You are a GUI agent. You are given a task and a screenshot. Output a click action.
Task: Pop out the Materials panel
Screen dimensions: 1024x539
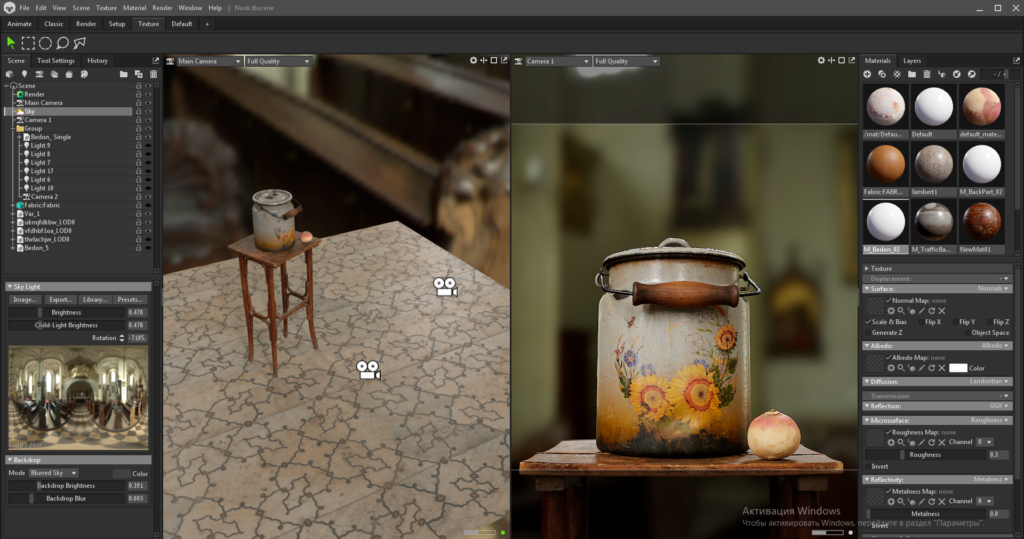click(x=1016, y=61)
